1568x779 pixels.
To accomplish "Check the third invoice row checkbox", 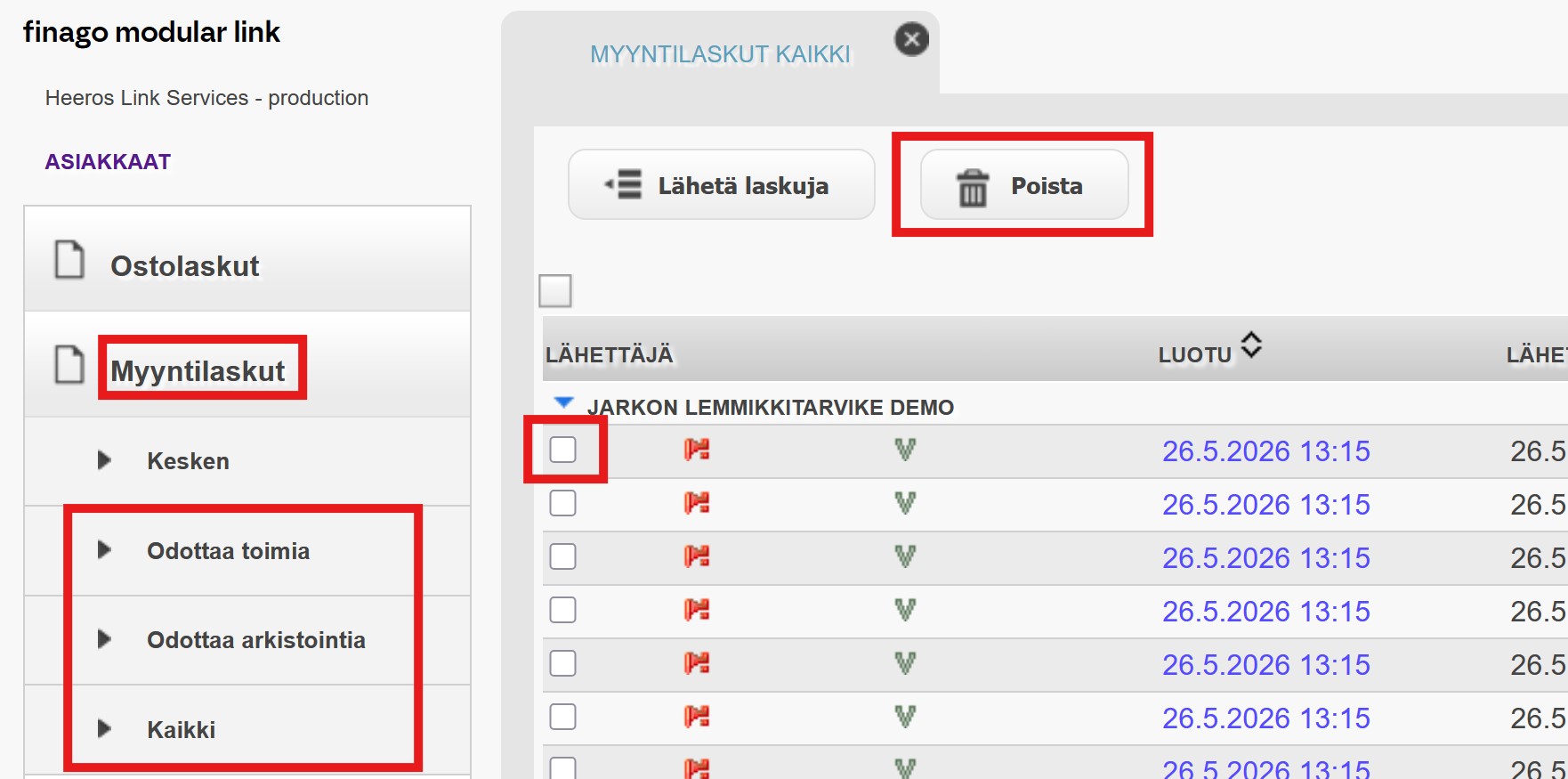I will tap(563, 556).
